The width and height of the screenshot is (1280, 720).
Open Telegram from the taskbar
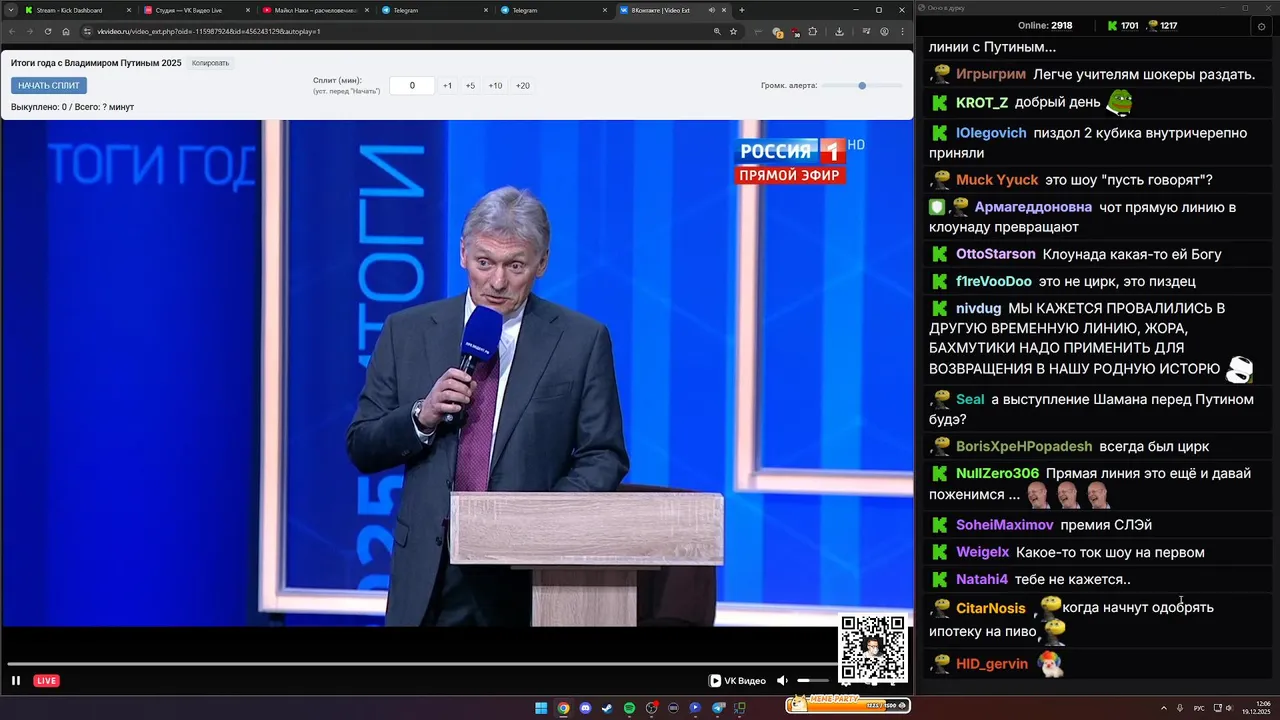pos(717,708)
